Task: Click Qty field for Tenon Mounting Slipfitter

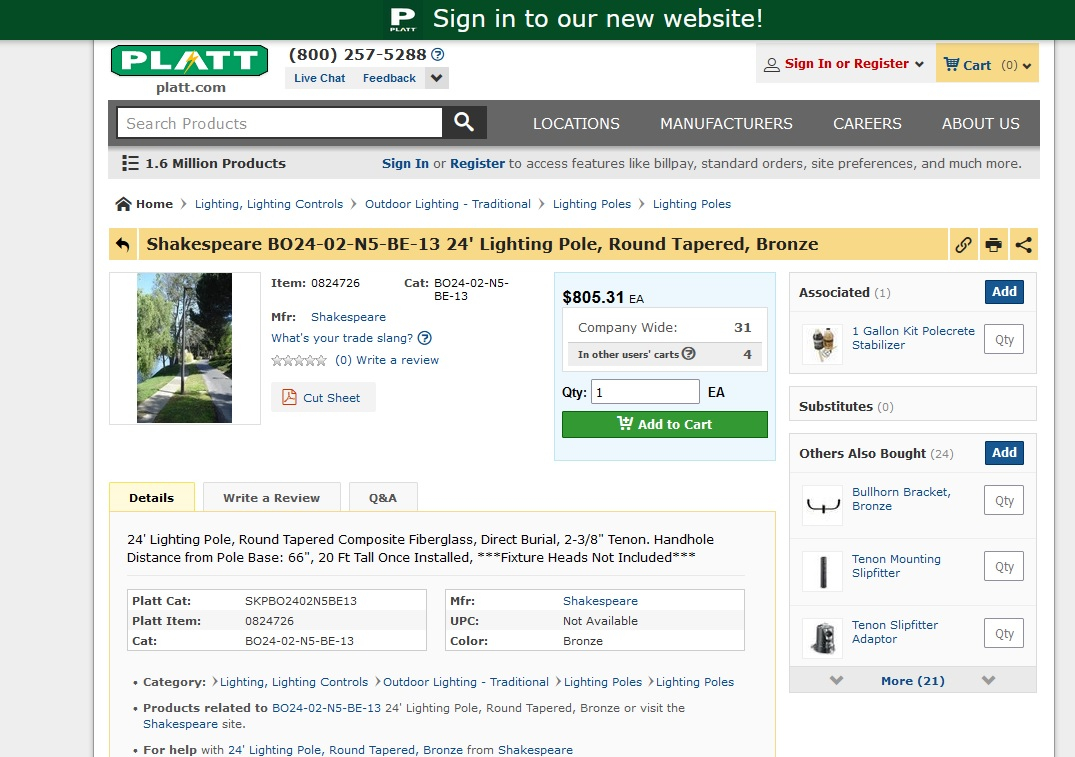Action: click(x=1004, y=566)
